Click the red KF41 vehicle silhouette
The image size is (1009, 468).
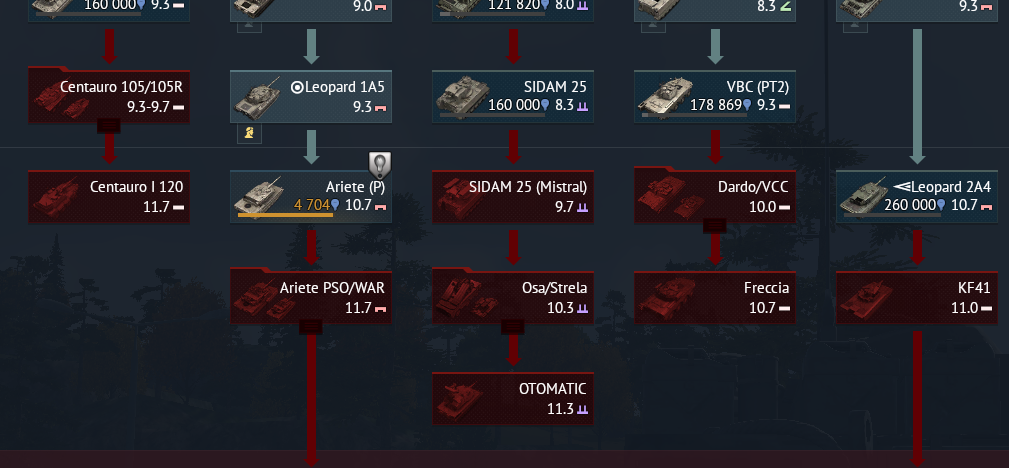click(863, 297)
